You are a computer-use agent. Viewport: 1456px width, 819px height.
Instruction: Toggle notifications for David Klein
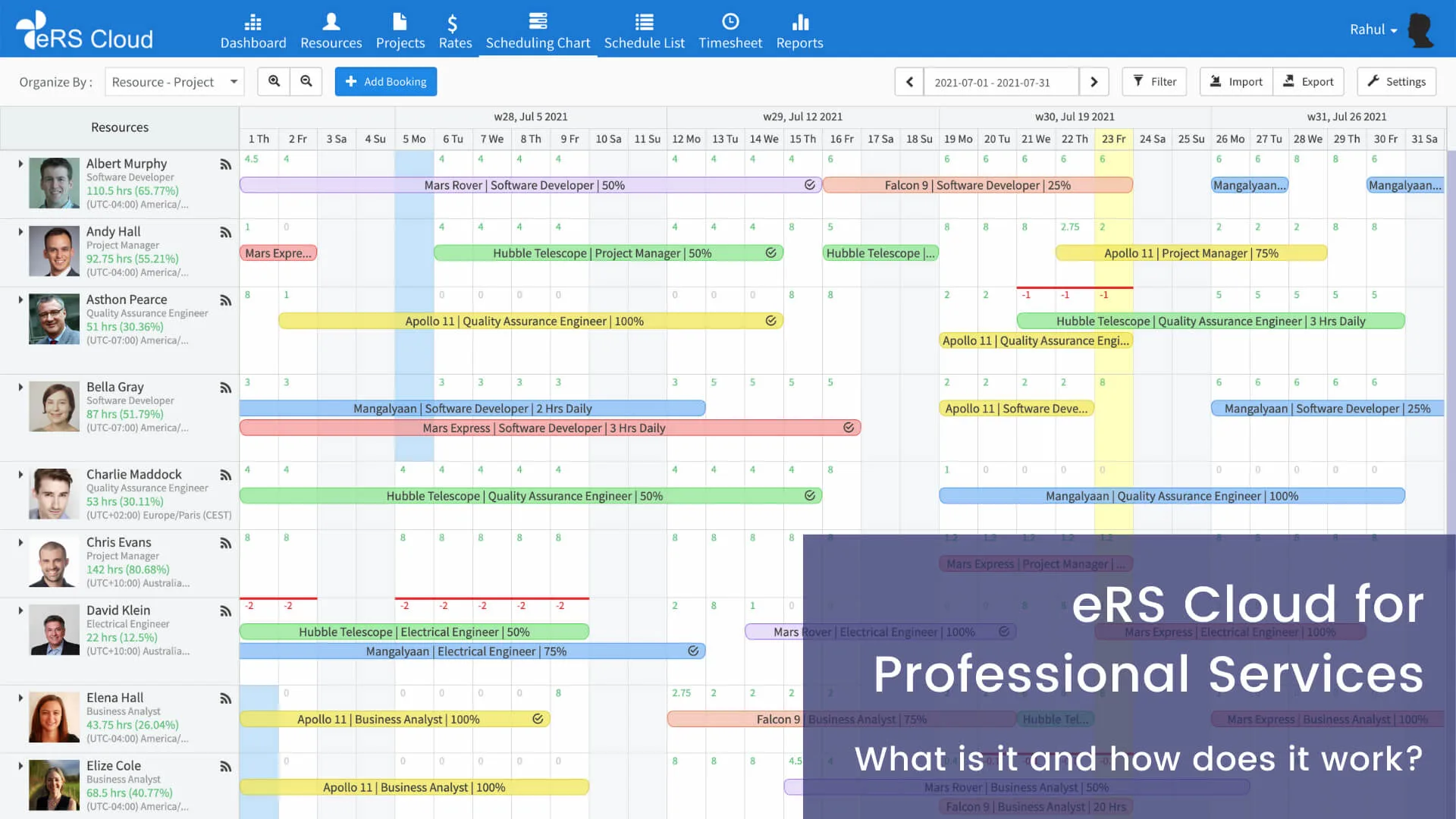pyautogui.click(x=225, y=611)
